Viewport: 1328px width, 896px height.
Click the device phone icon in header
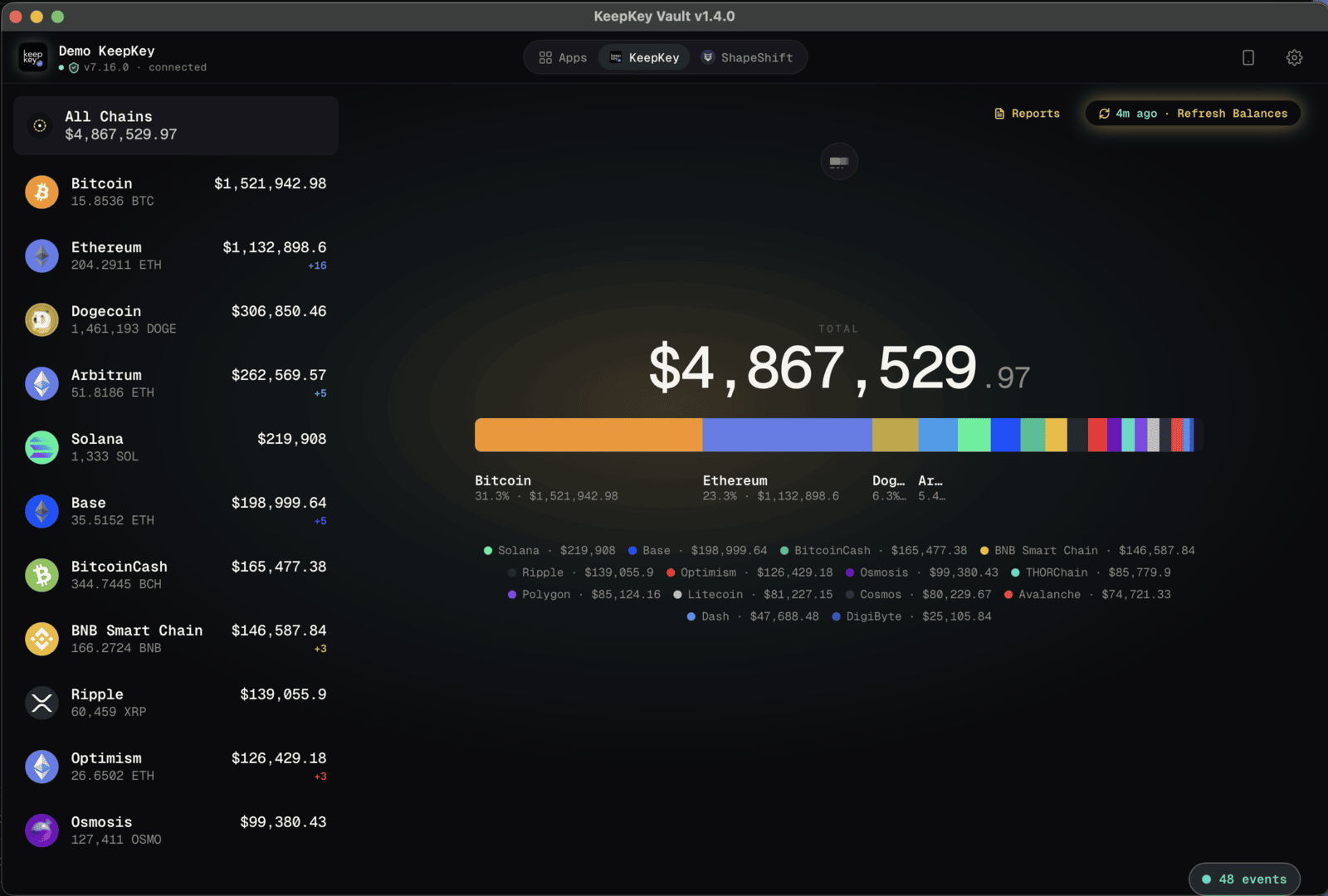point(1247,57)
